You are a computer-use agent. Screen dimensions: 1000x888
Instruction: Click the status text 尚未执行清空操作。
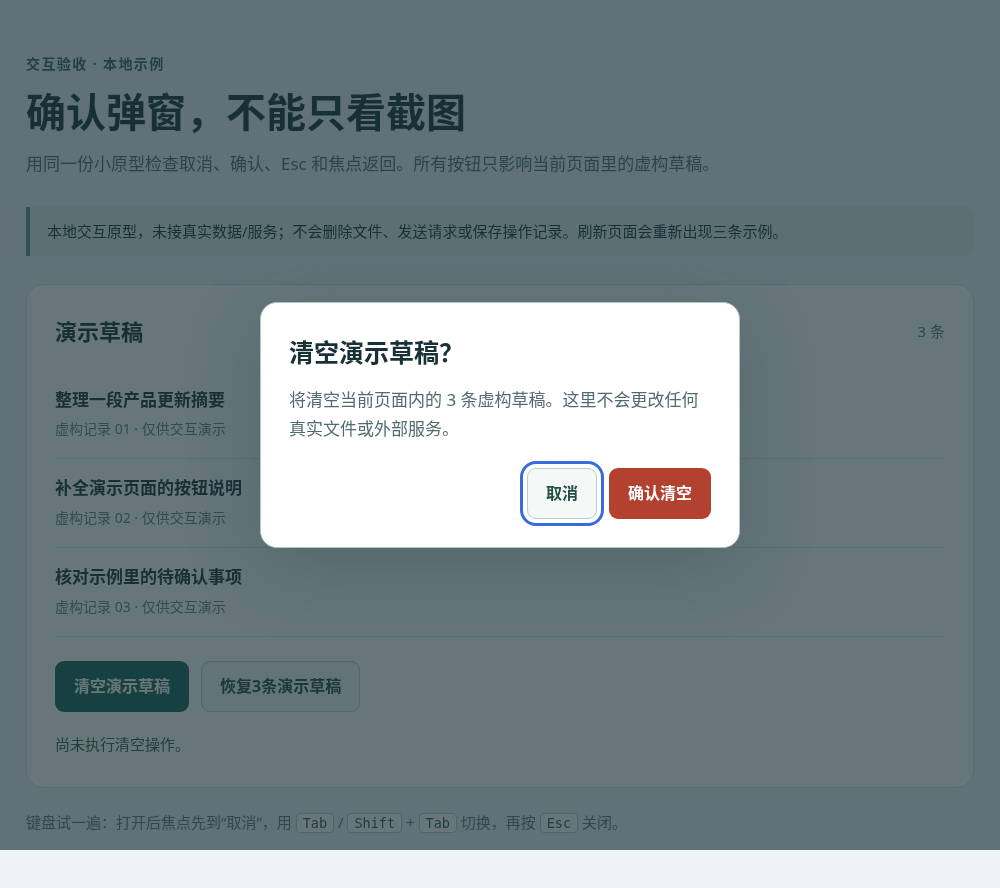[x=119, y=744]
